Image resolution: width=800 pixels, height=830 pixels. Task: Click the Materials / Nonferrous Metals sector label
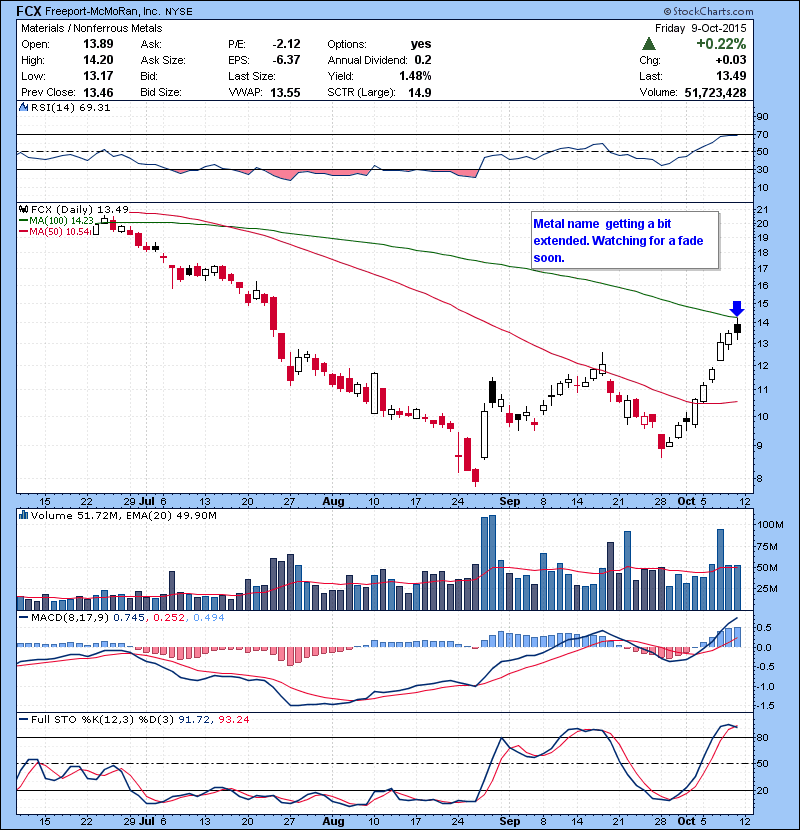pyautogui.click(x=92, y=28)
